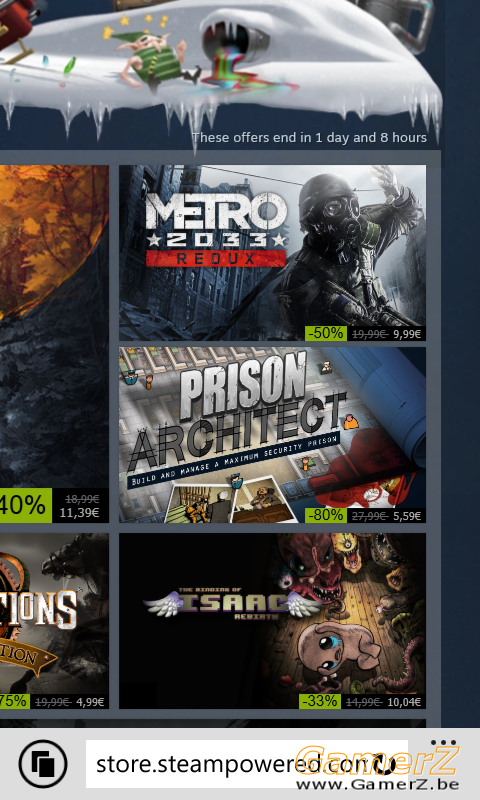This screenshot has width=480, height=800.
Task: Open the Metro 2033 Redux game tile
Action: (x=272, y=253)
